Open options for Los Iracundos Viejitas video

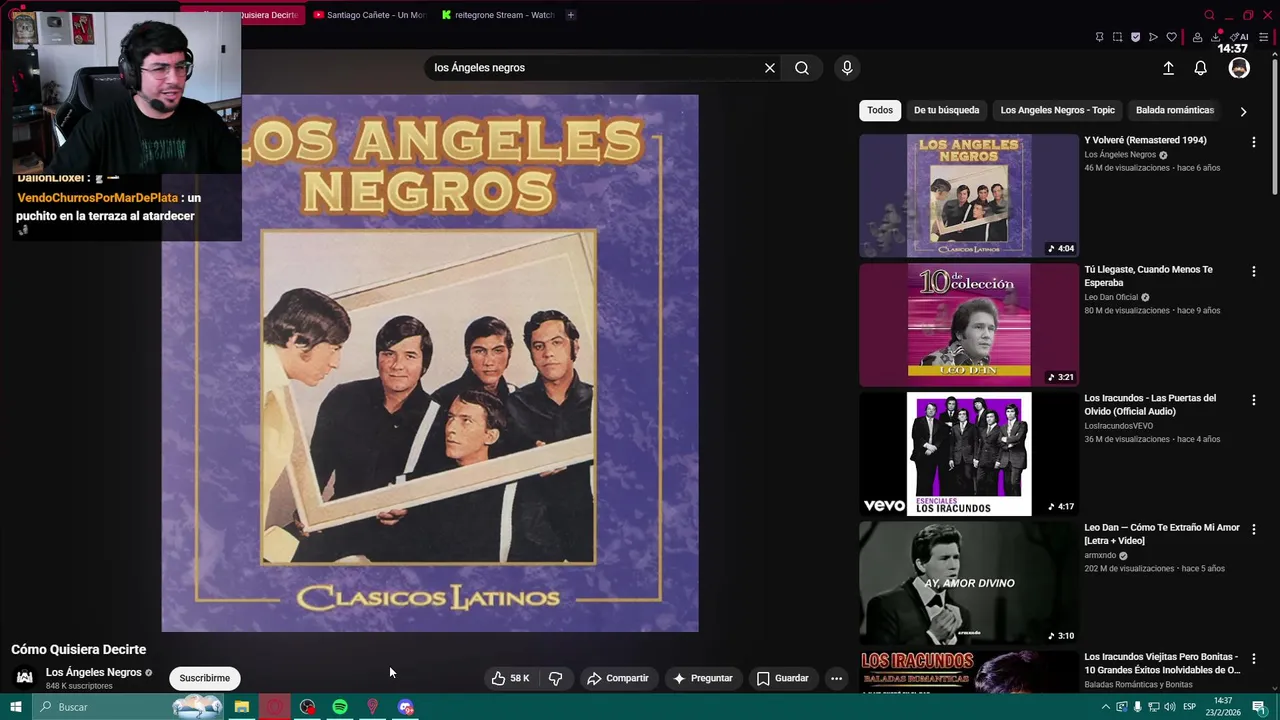click(x=1253, y=658)
